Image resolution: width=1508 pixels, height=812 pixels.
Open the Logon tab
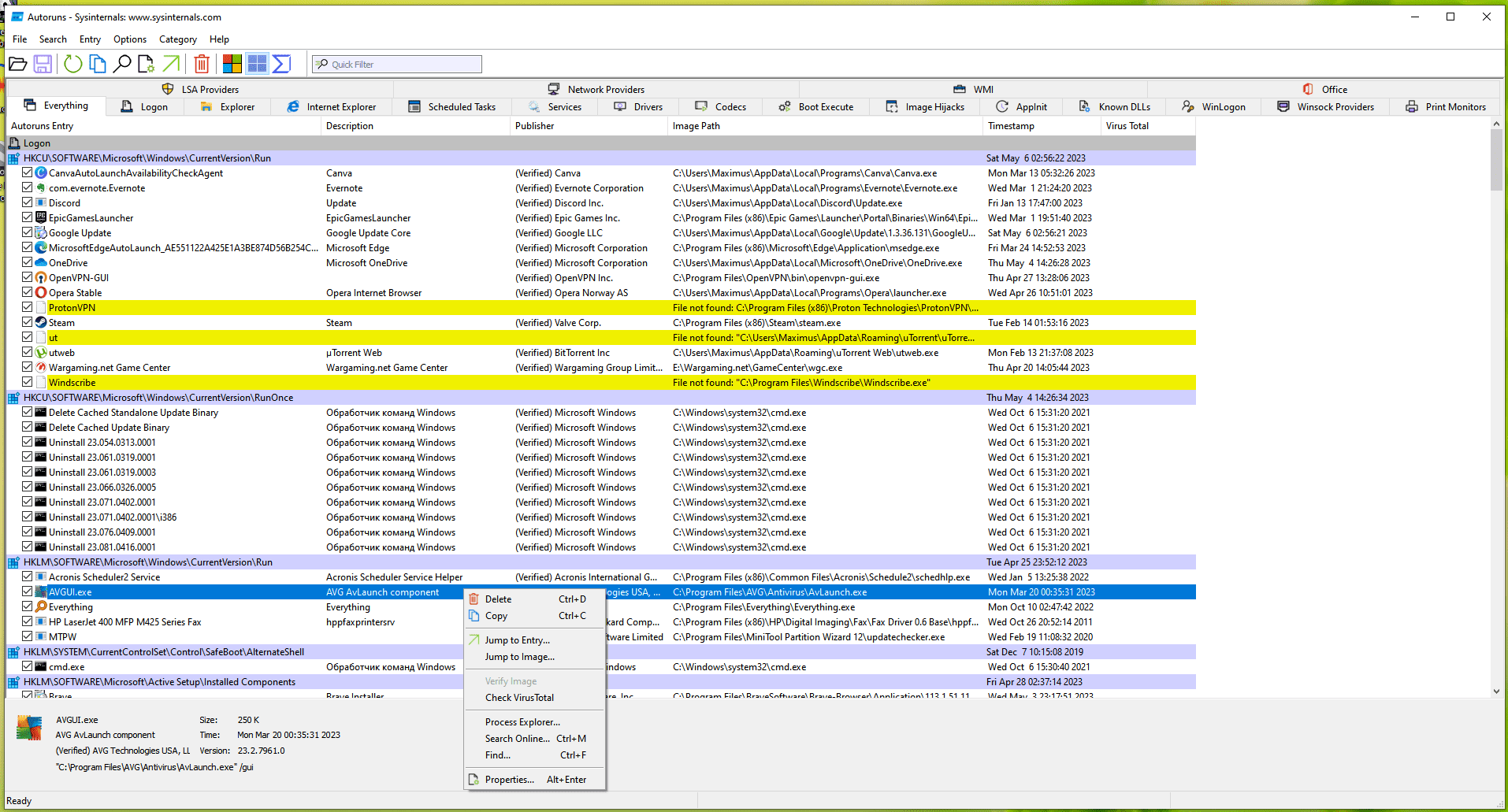pyautogui.click(x=145, y=107)
